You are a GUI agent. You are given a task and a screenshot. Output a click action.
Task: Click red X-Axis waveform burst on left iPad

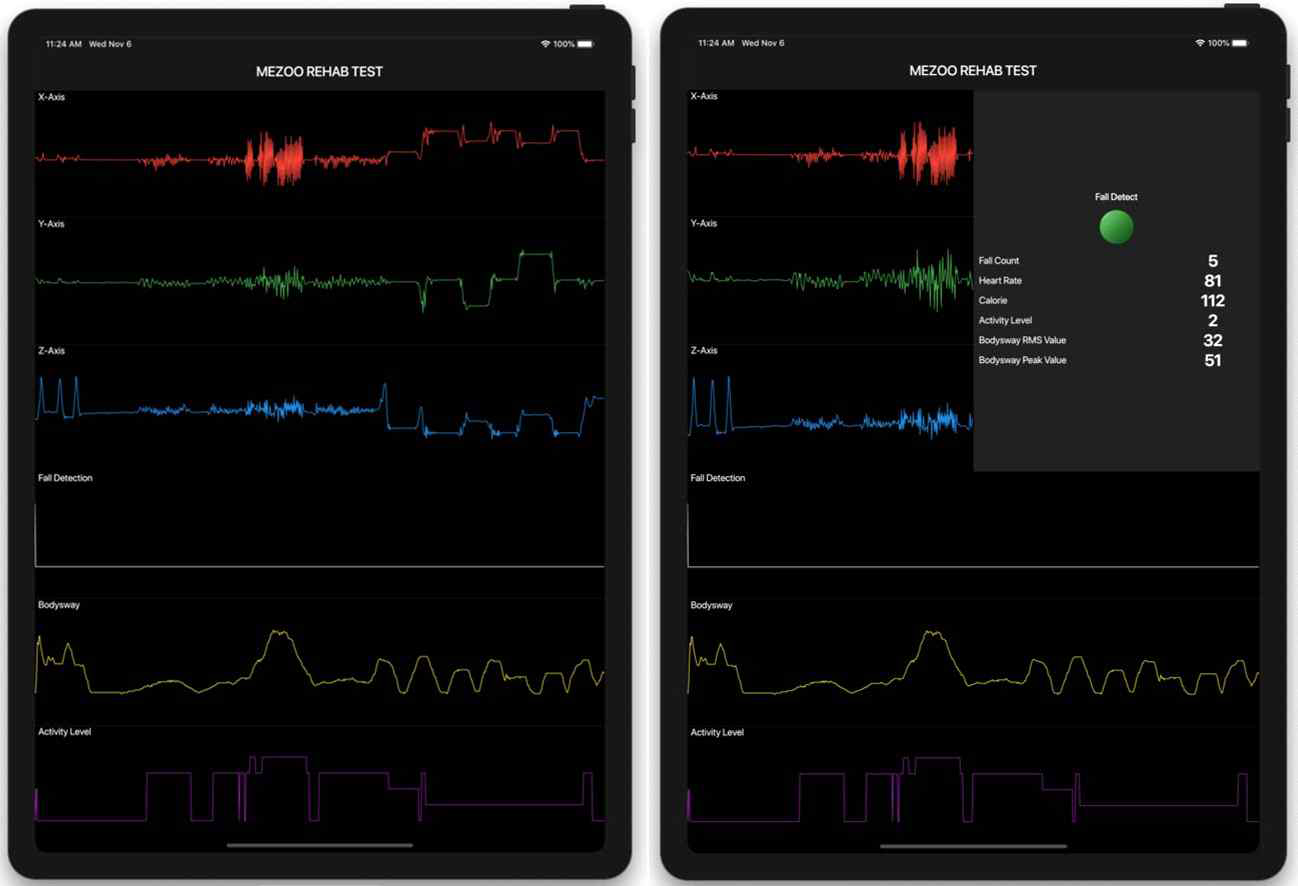pos(274,159)
